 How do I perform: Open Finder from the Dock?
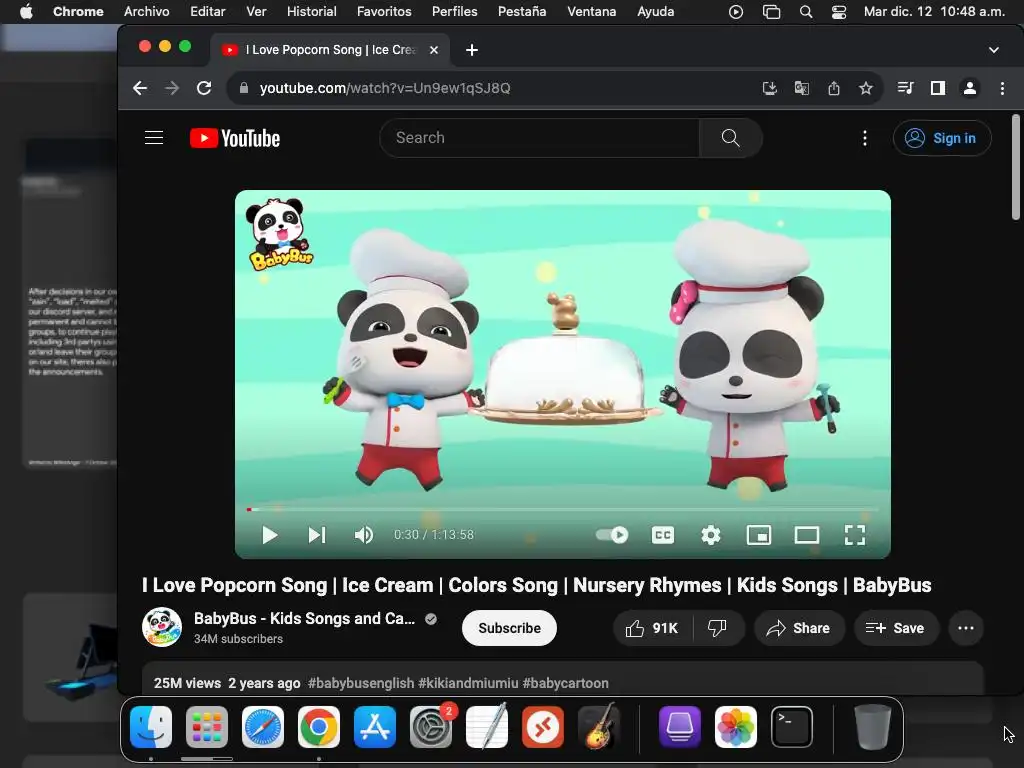[x=151, y=727]
